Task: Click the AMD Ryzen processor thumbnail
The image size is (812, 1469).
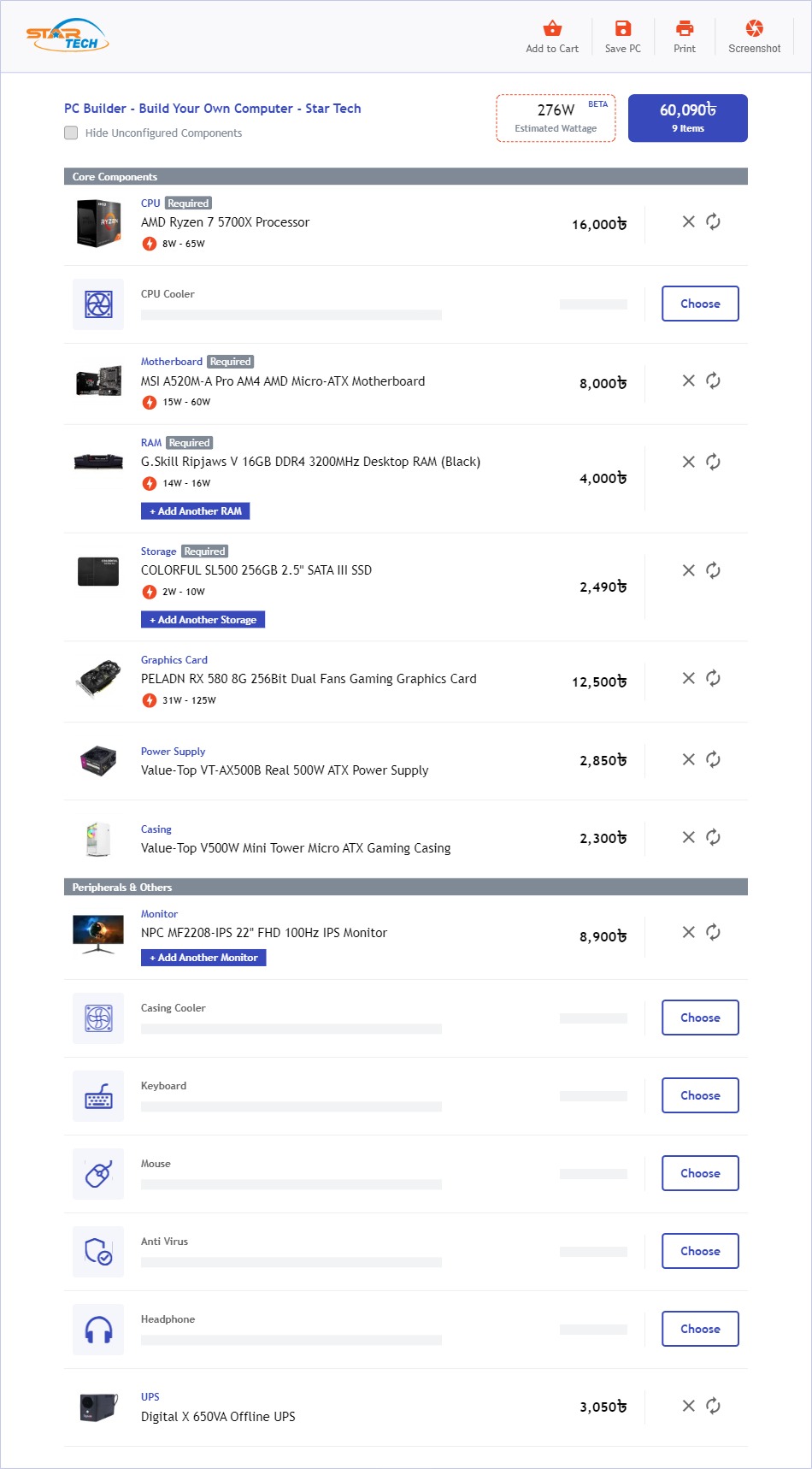Action: [x=98, y=223]
